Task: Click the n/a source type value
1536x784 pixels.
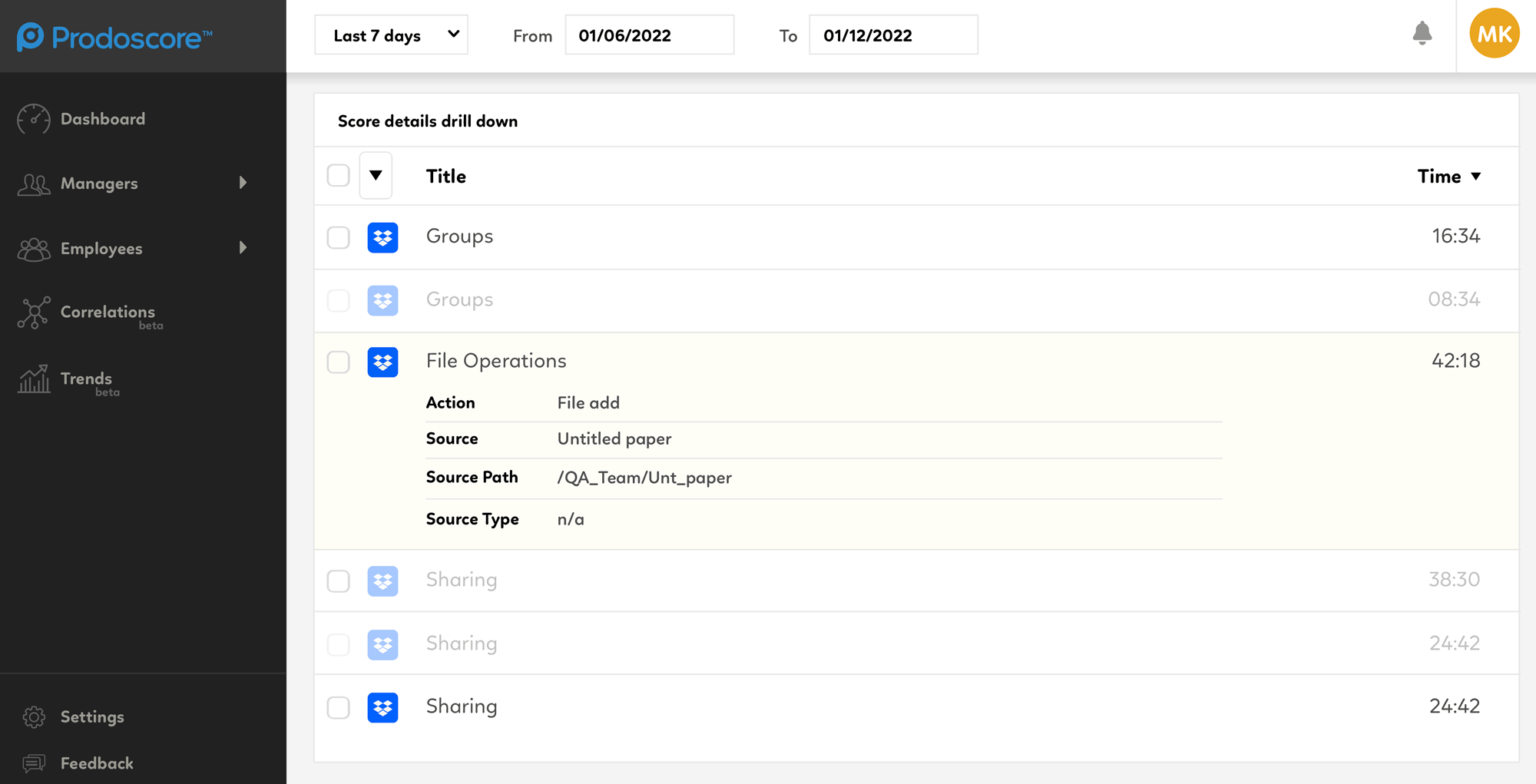Action: (x=571, y=520)
